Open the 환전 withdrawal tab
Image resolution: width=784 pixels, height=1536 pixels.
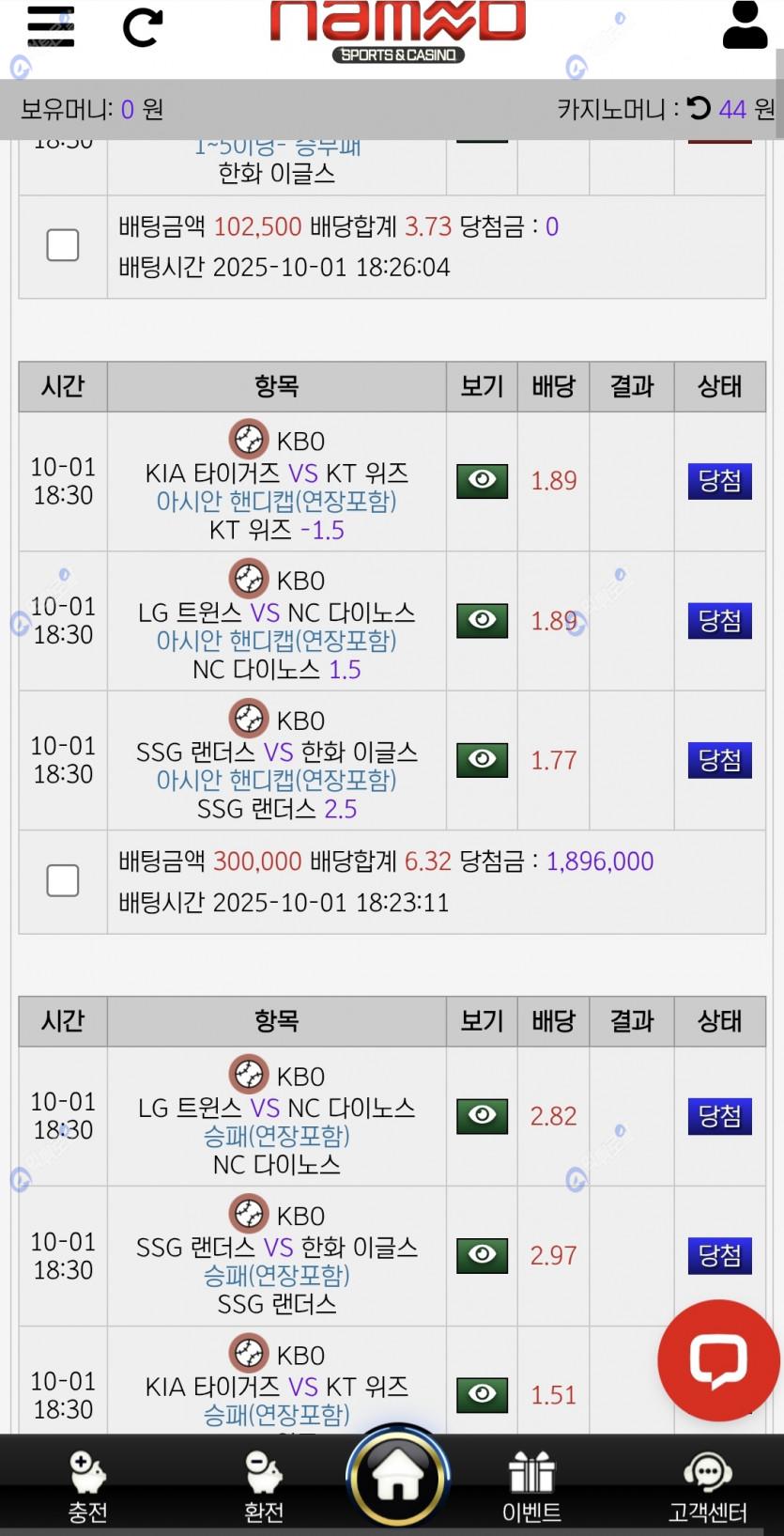click(x=264, y=1486)
